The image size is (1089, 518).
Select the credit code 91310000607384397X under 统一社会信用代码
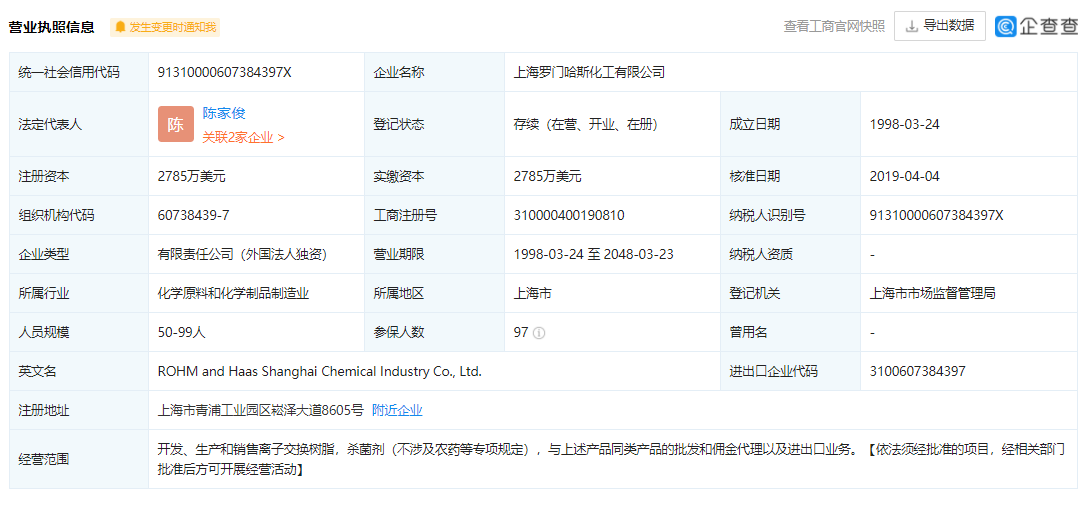point(224,72)
